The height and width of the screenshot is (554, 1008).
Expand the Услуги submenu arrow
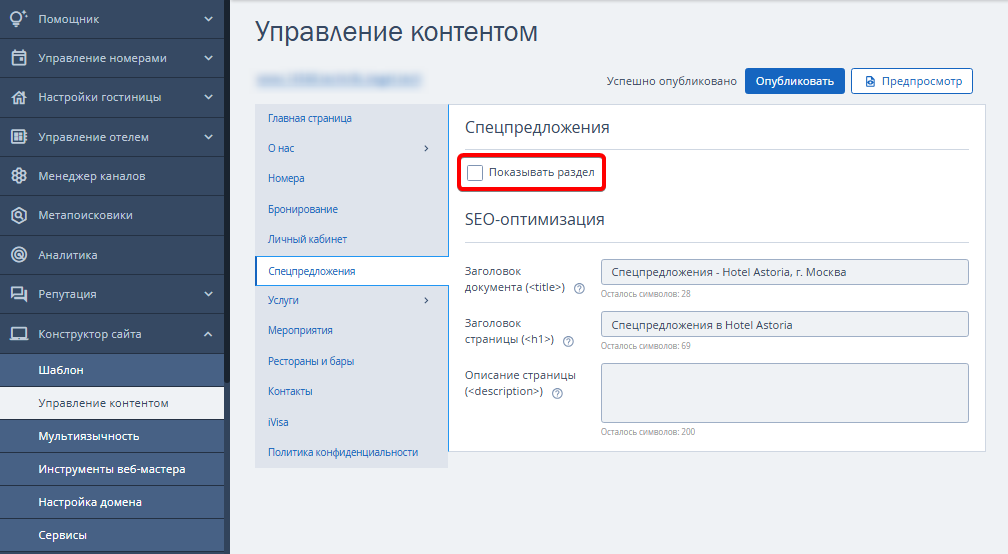[x=426, y=300]
